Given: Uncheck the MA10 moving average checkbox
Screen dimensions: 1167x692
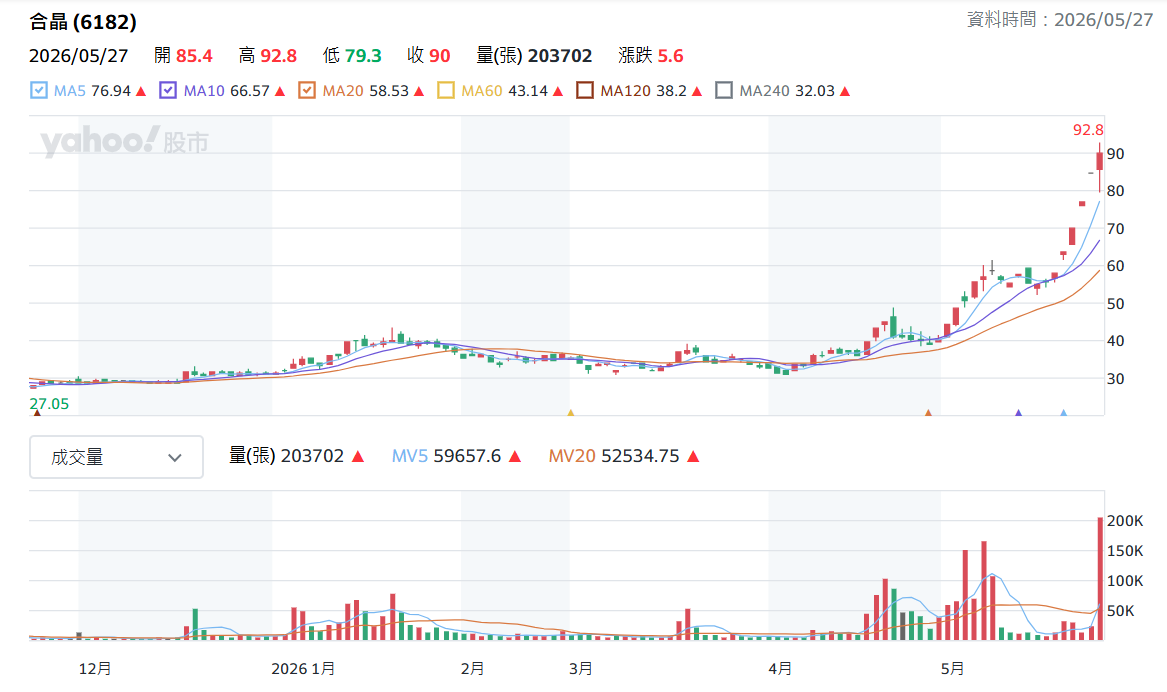Looking at the screenshot, I should [168, 91].
